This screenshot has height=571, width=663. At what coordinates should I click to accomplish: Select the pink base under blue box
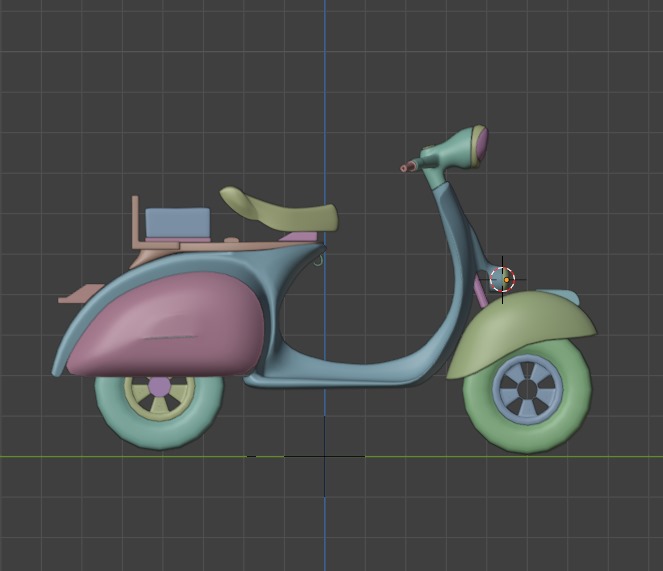178,240
